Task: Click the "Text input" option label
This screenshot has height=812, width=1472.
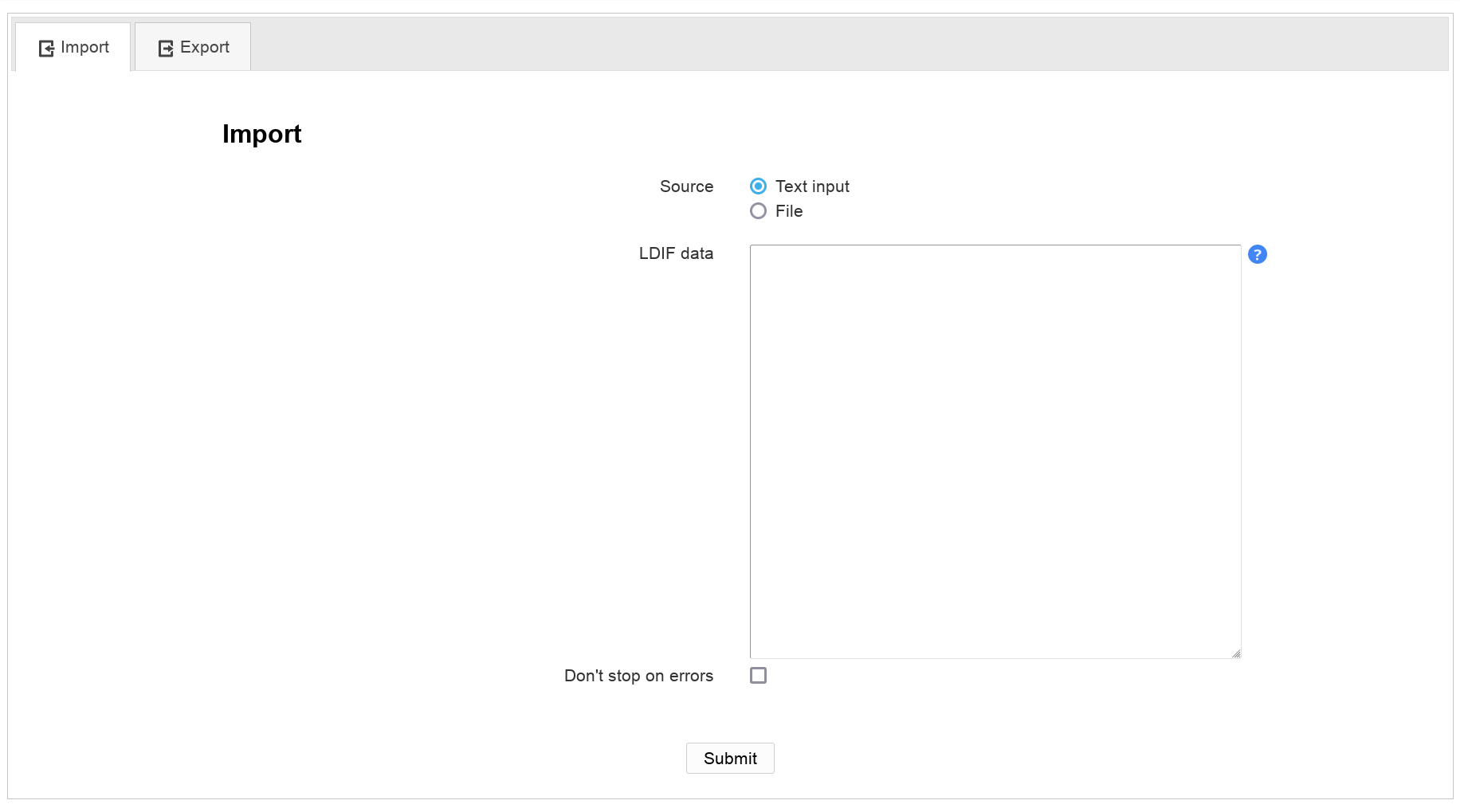Action: [811, 186]
